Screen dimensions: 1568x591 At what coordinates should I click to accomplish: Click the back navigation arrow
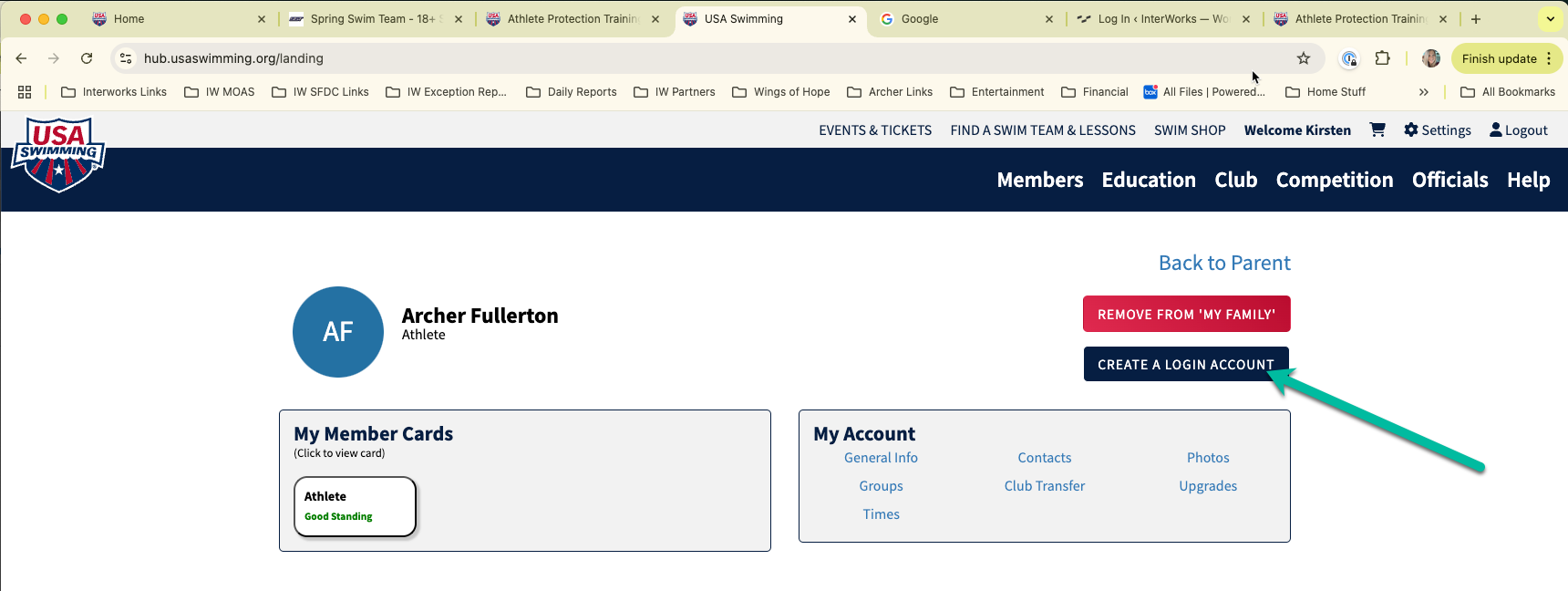click(21, 58)
